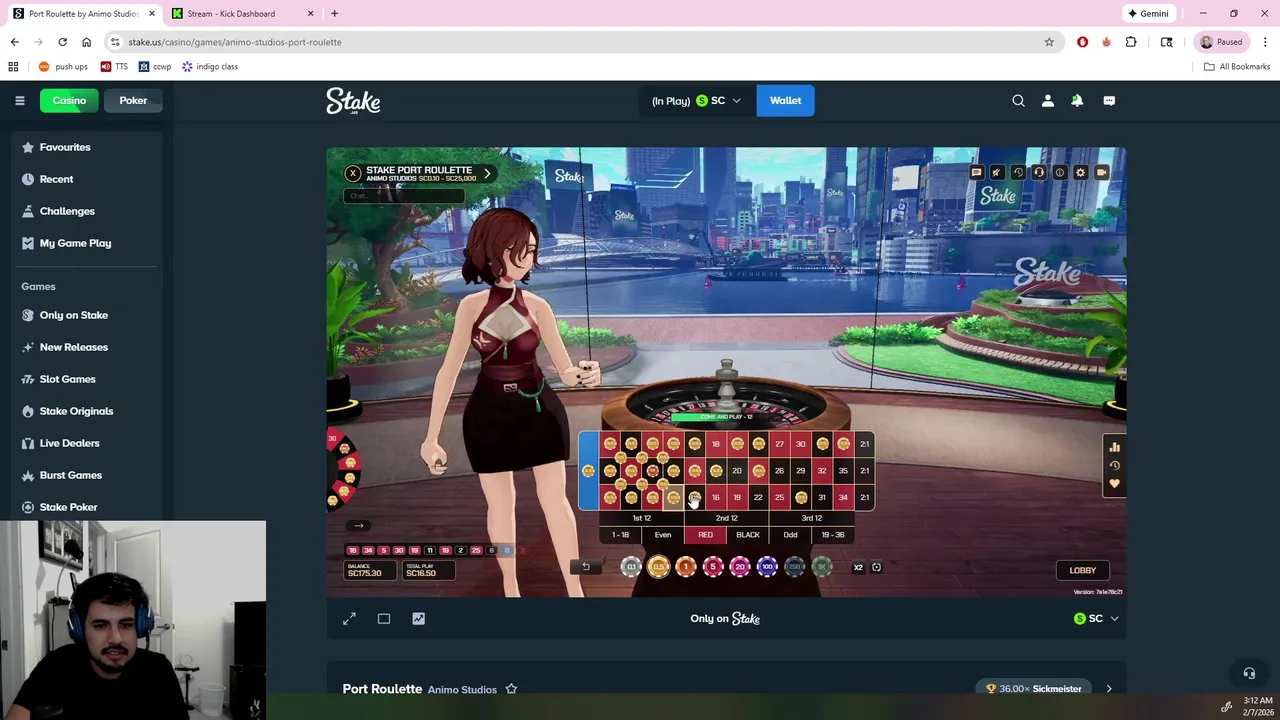Return to the game LOBBY

click(1082, 570)
